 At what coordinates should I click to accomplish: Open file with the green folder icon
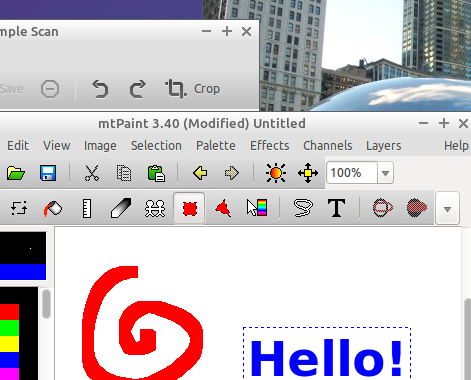16,173
